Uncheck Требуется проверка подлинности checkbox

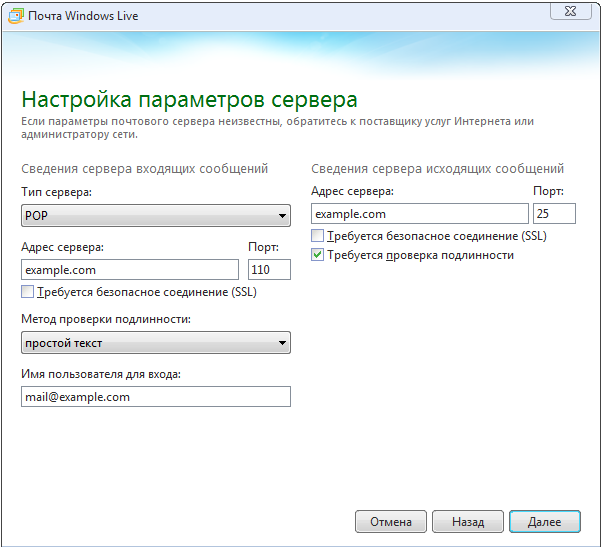click(318, 256)
